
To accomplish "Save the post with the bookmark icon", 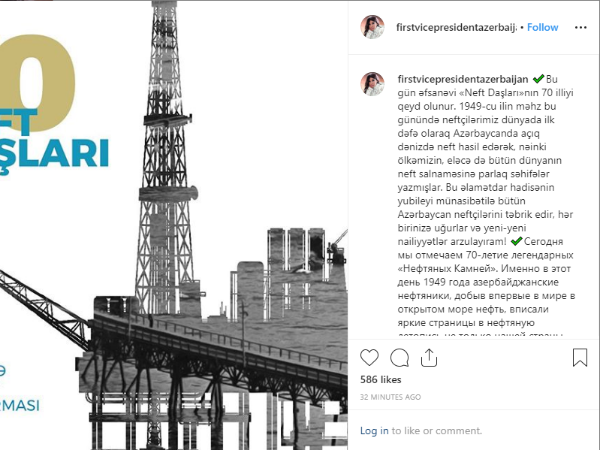I will pos(580,357).
